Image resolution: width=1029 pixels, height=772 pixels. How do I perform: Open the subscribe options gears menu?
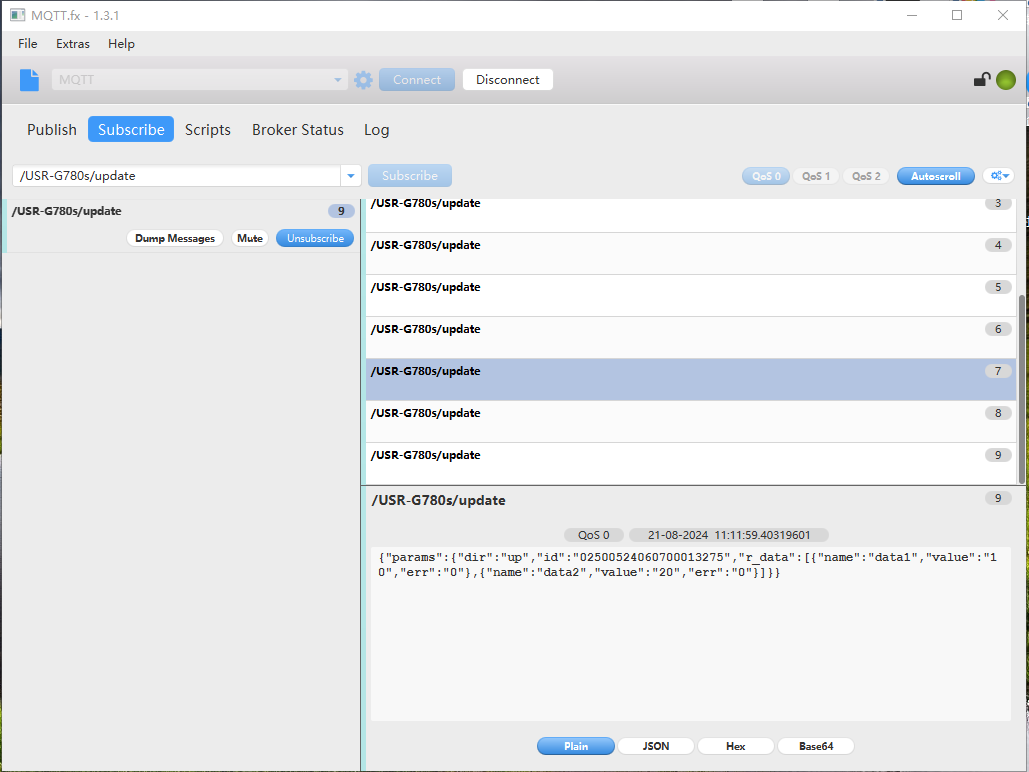pyautogui.click(x=999, y=176)
